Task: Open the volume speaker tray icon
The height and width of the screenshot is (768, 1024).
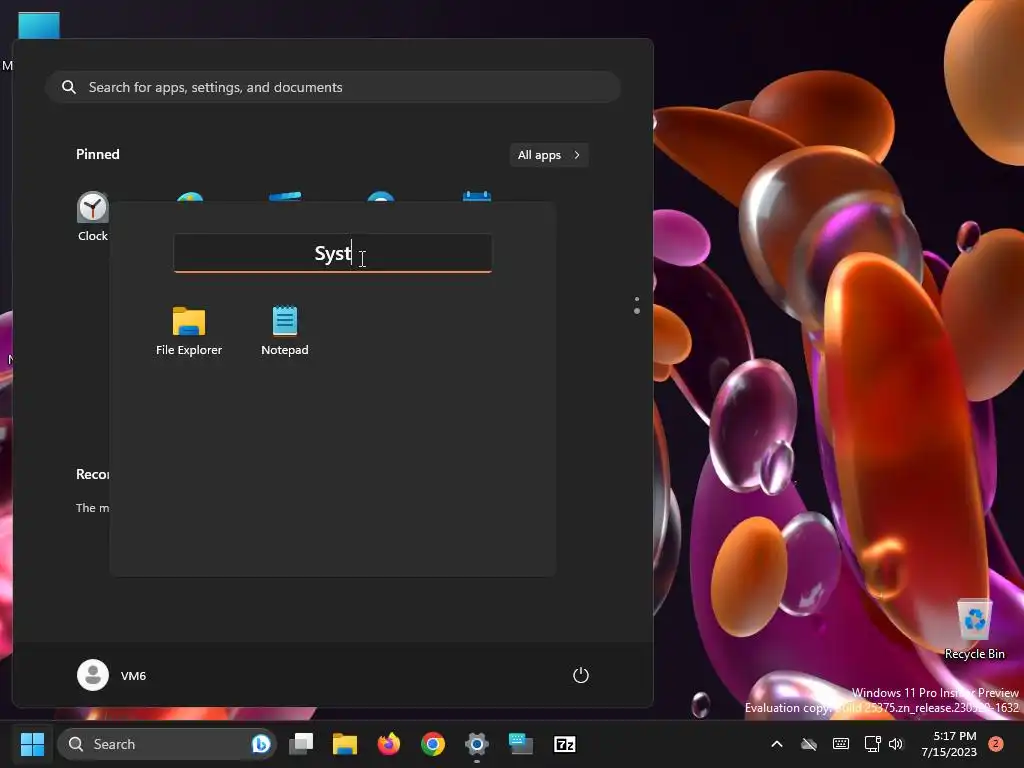Action: (896, 744)
